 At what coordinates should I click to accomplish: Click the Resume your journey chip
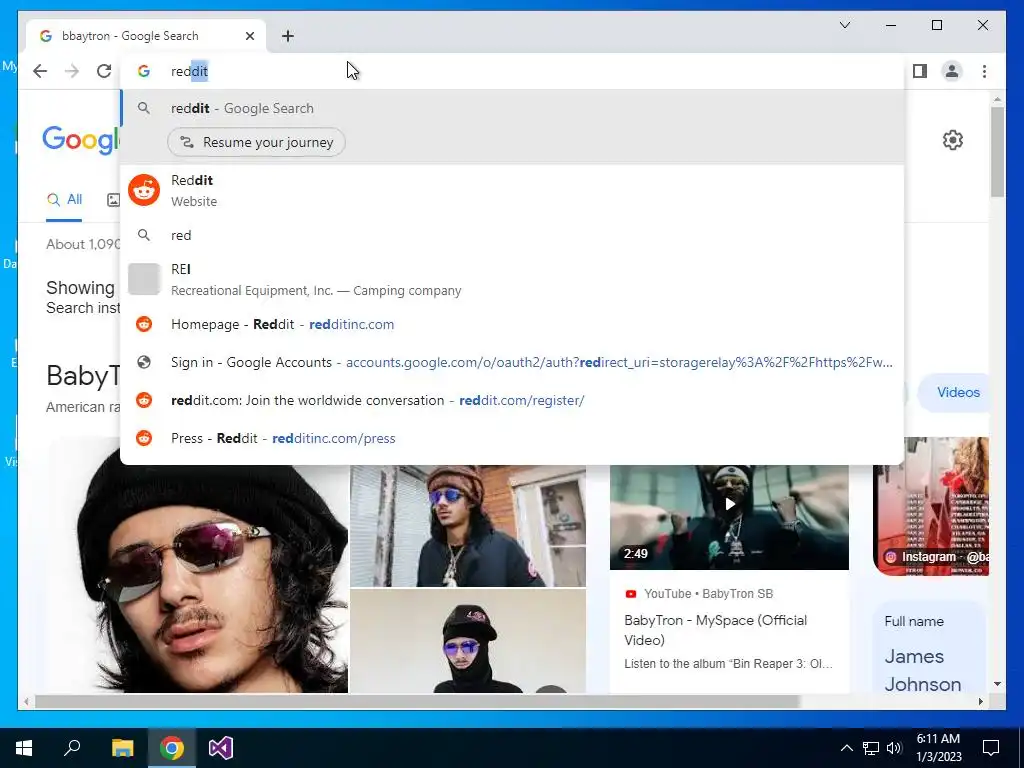pos(256,142)
